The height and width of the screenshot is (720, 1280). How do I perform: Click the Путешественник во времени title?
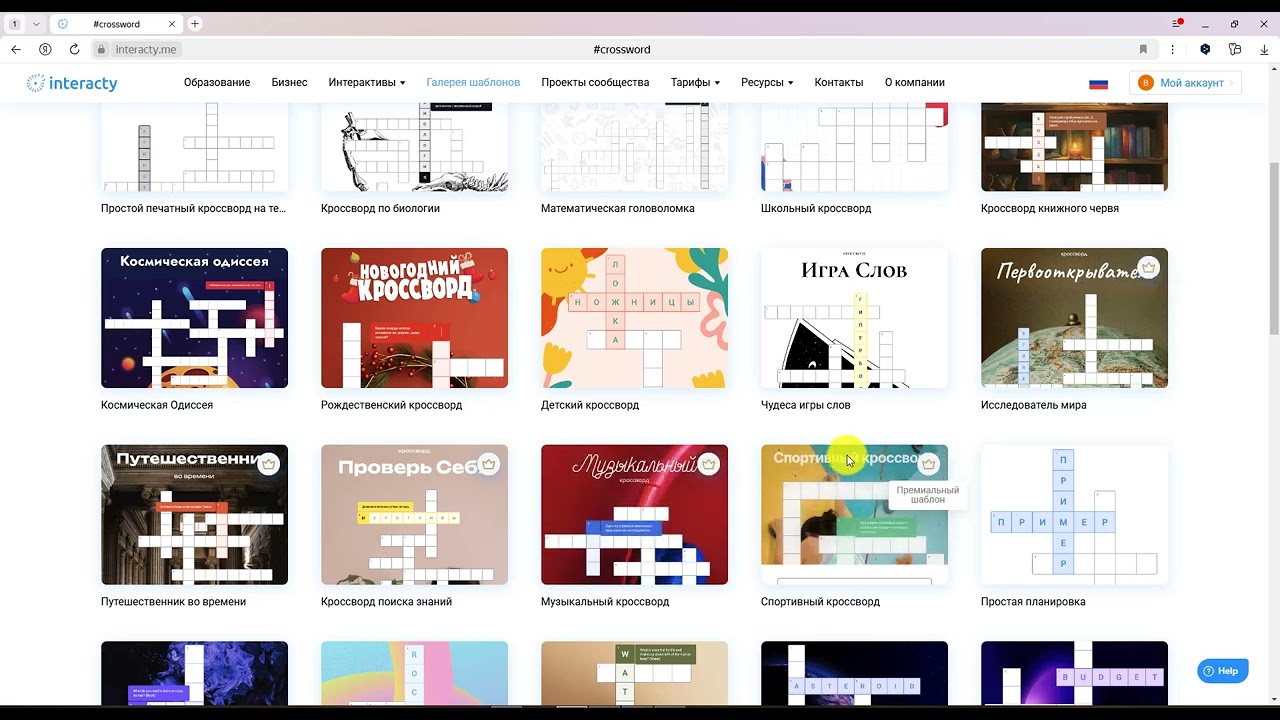pyautogui.click(x=173, y=602)
